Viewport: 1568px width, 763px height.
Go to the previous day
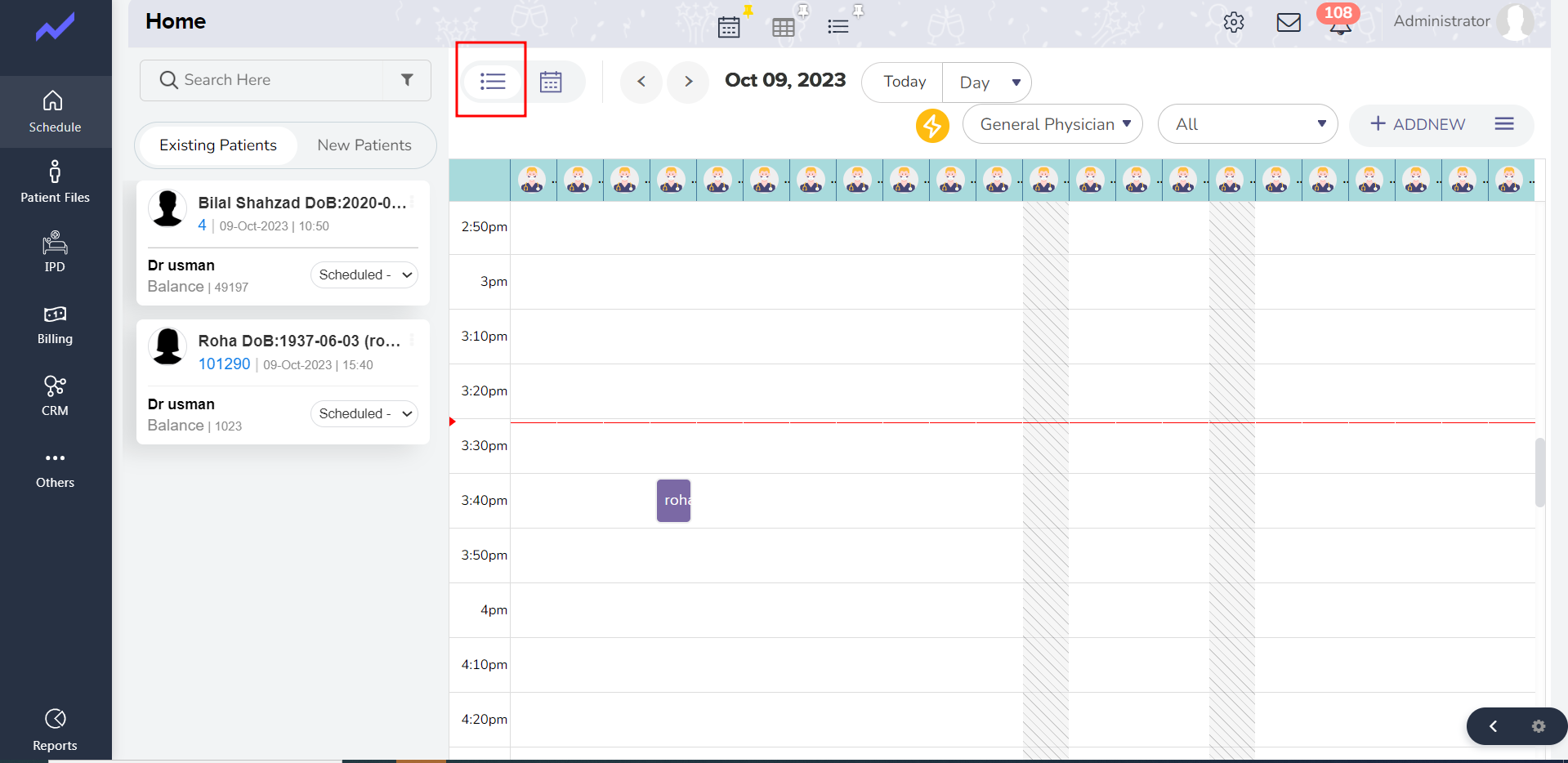(x=641, y=82)
